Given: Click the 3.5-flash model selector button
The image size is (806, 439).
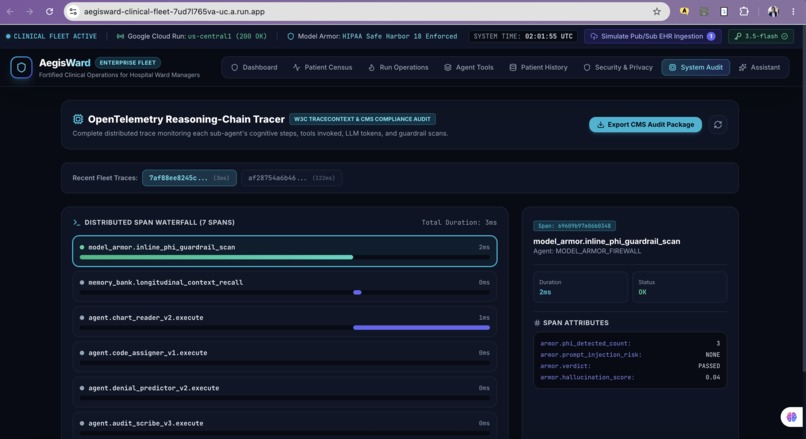Looking at the screenshot, I should pos(760,36).
